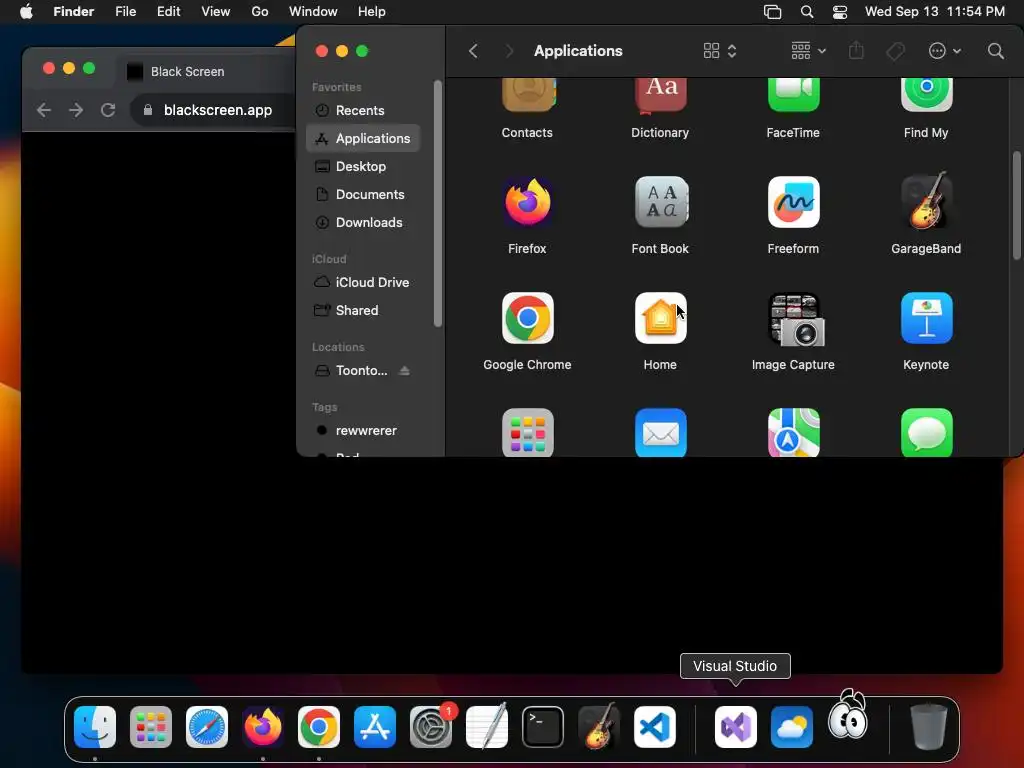
Task: Open Stage Manager icon in menu bar
Action: click(x=773, y=12)
